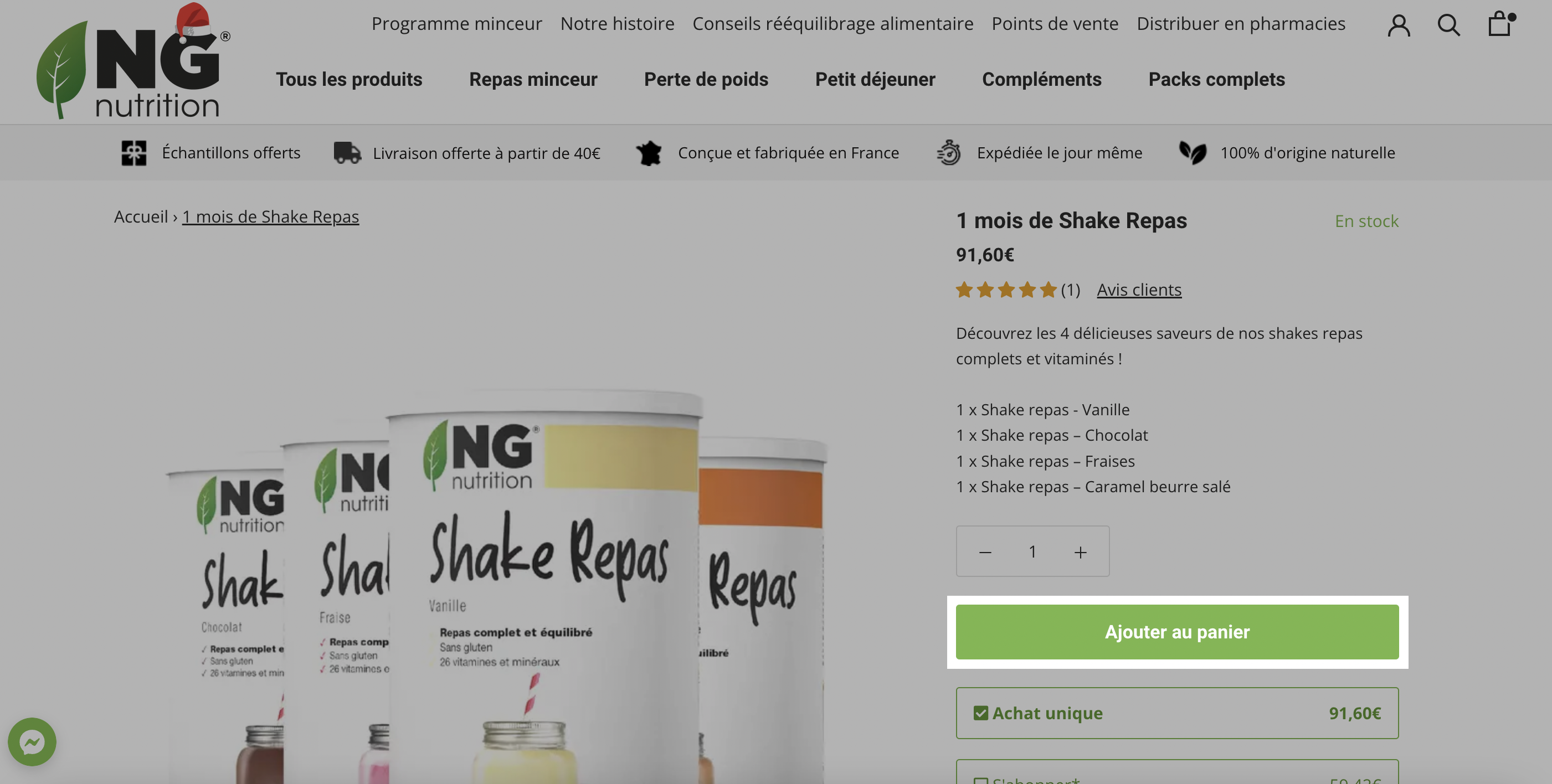Click Ajouter au panier button
The height and width of the screenshot is (784, 1552).
(x=1176, y=632)
